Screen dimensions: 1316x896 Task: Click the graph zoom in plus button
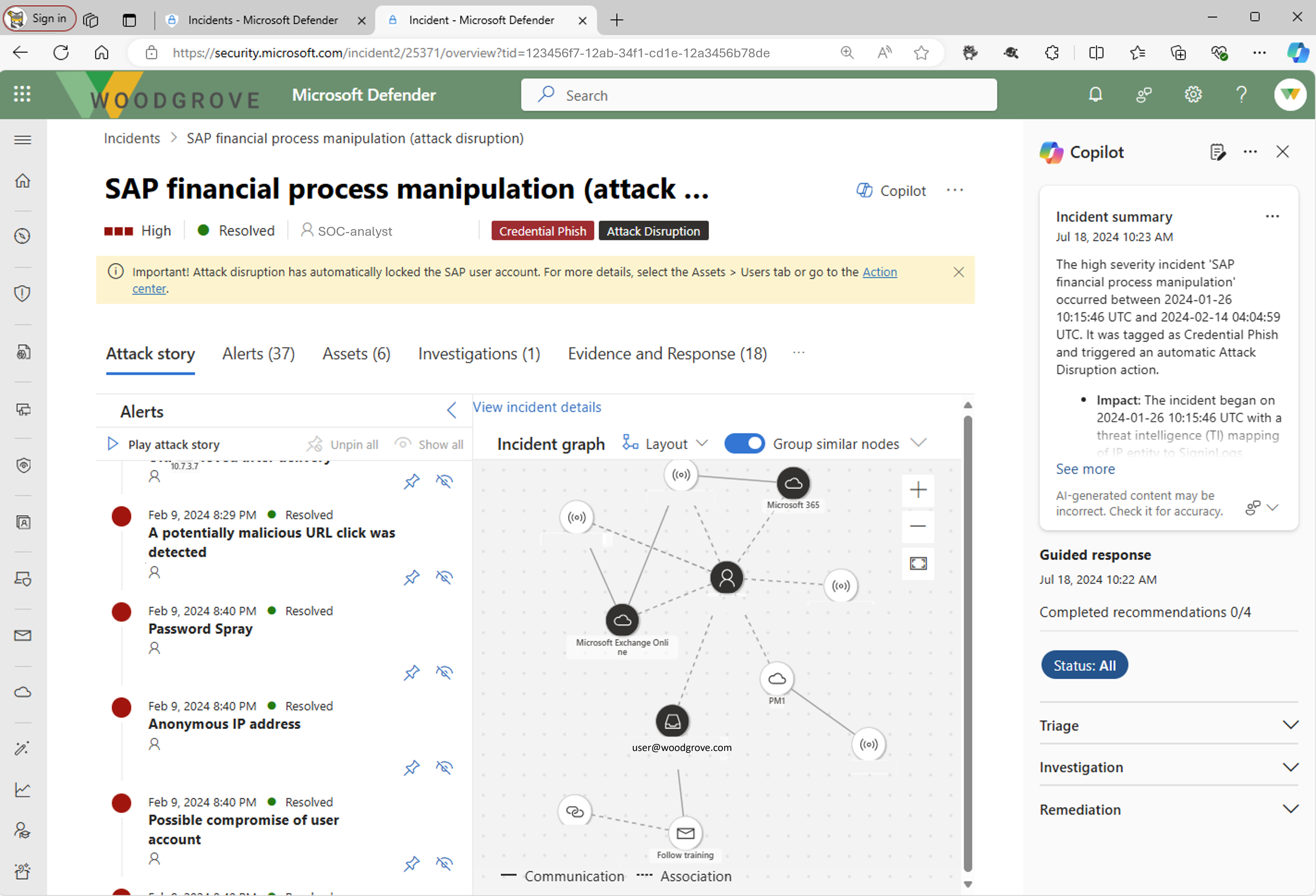[x=918, y=490]
